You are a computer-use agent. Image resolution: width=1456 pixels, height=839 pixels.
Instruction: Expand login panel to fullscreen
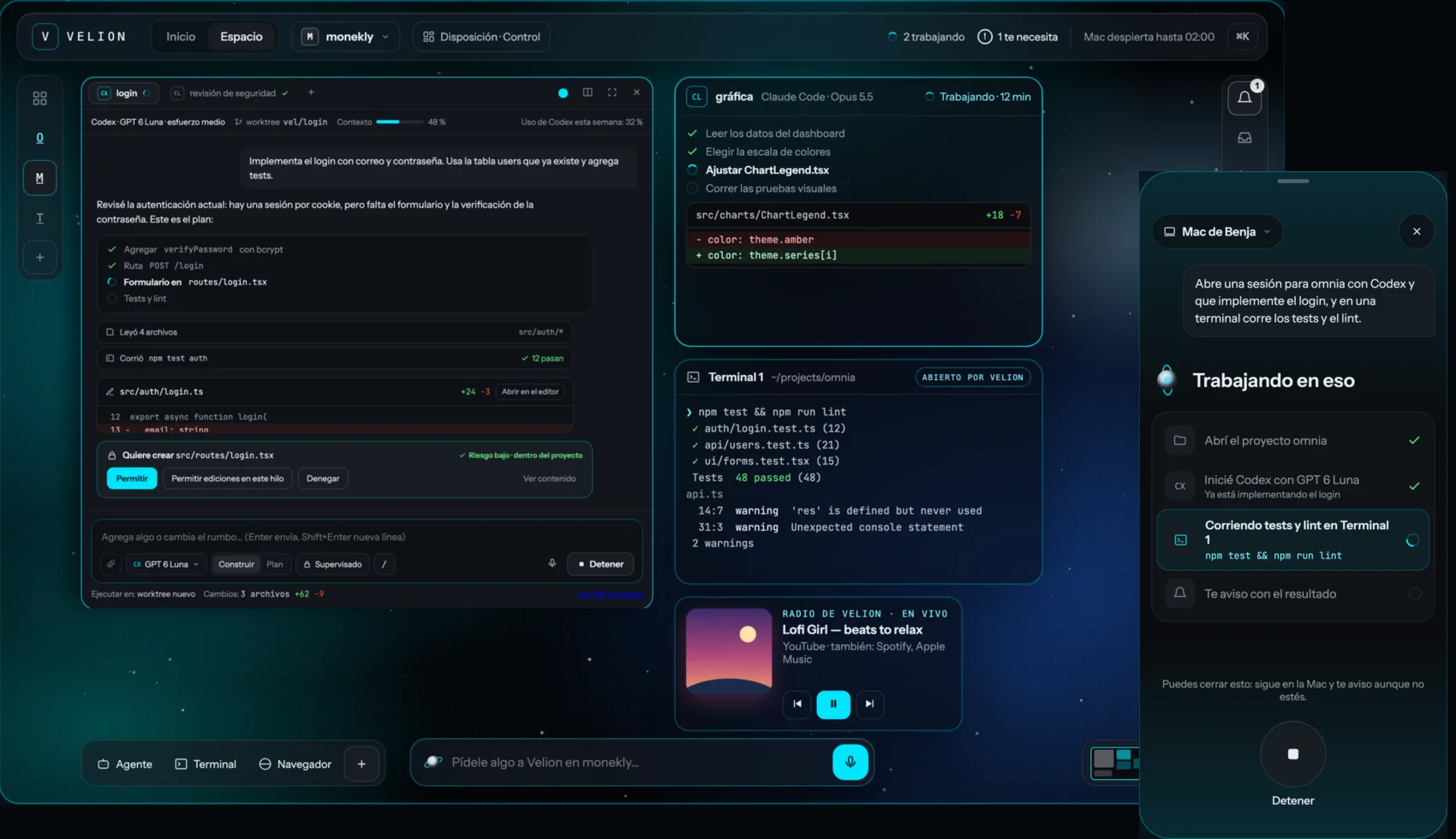[x=612, y=92]
